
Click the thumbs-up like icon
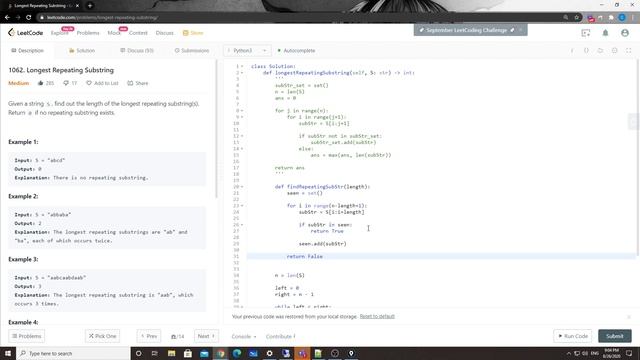click(x=40, y=83)
